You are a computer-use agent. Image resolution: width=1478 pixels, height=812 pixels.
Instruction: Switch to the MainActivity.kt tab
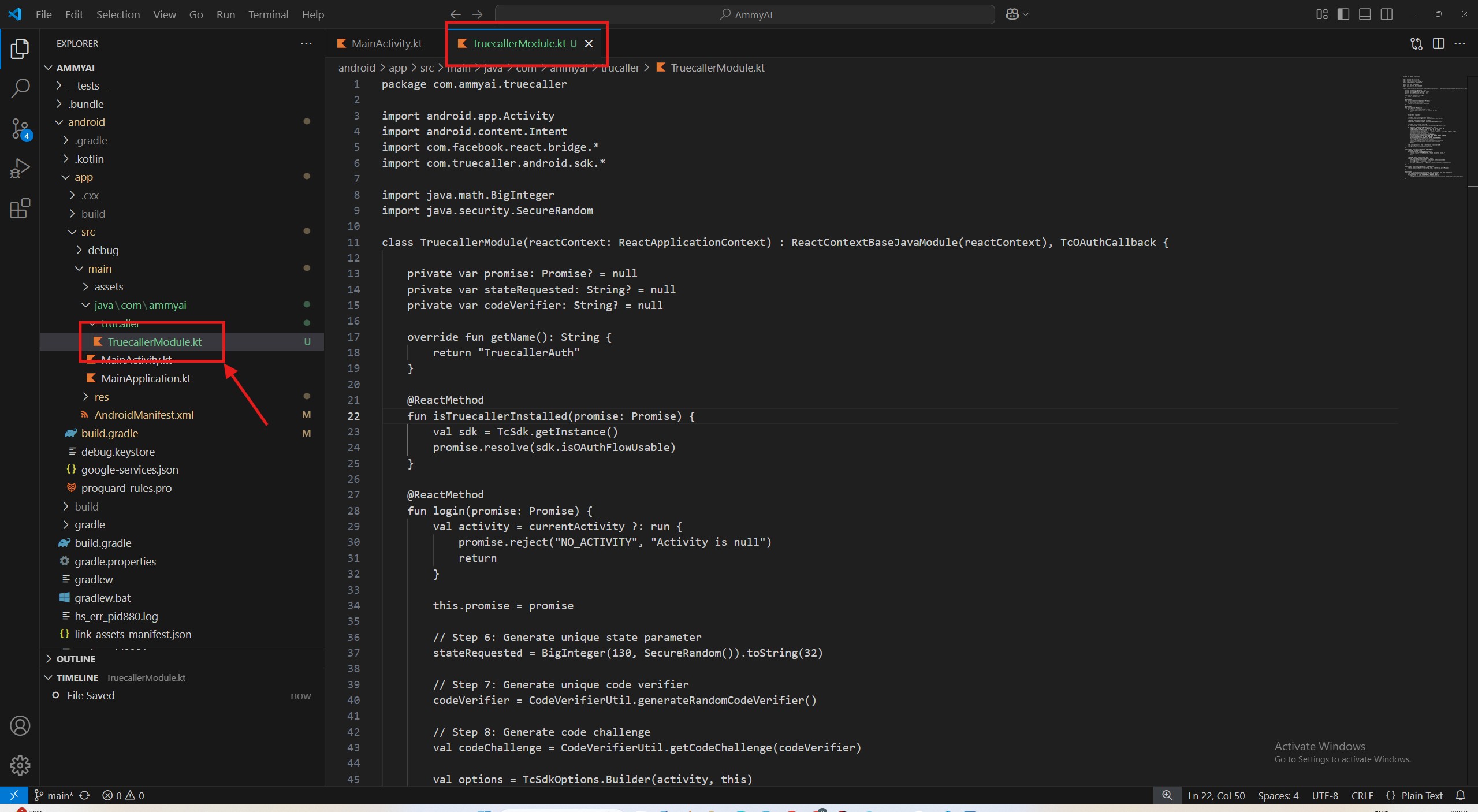[386, 44]
